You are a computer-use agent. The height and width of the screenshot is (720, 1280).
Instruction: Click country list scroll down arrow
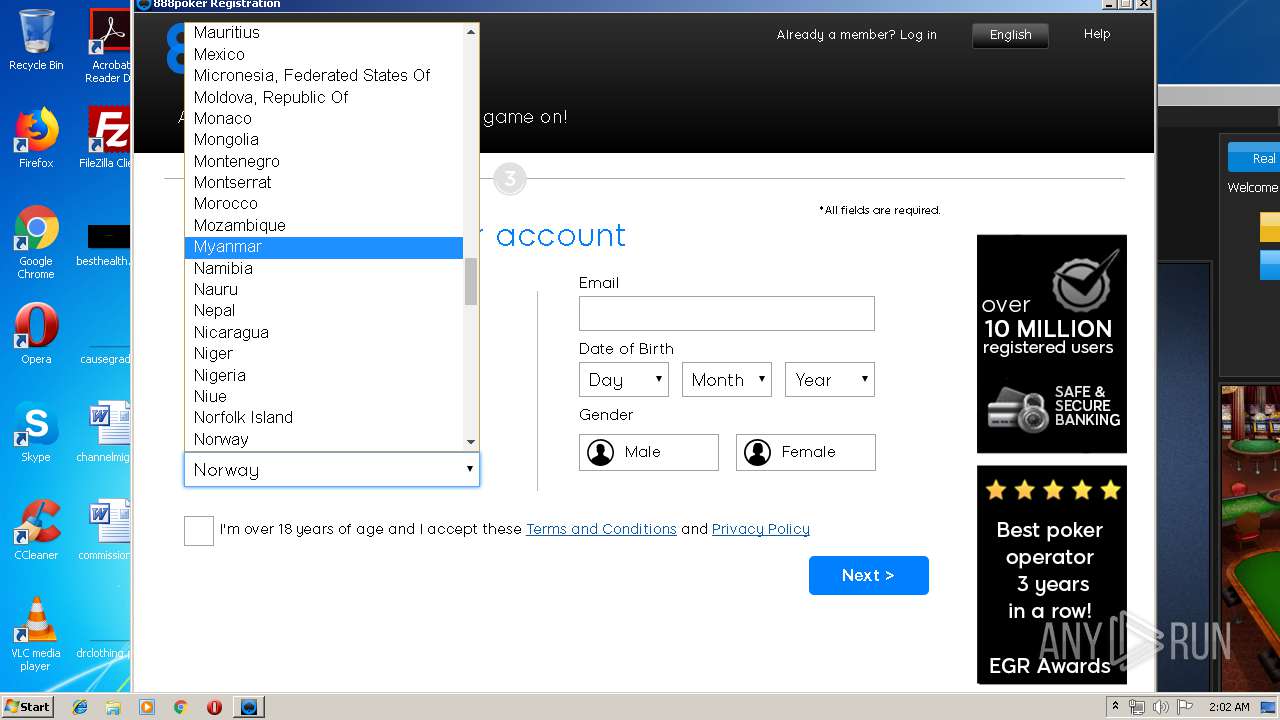pos(471,442)
